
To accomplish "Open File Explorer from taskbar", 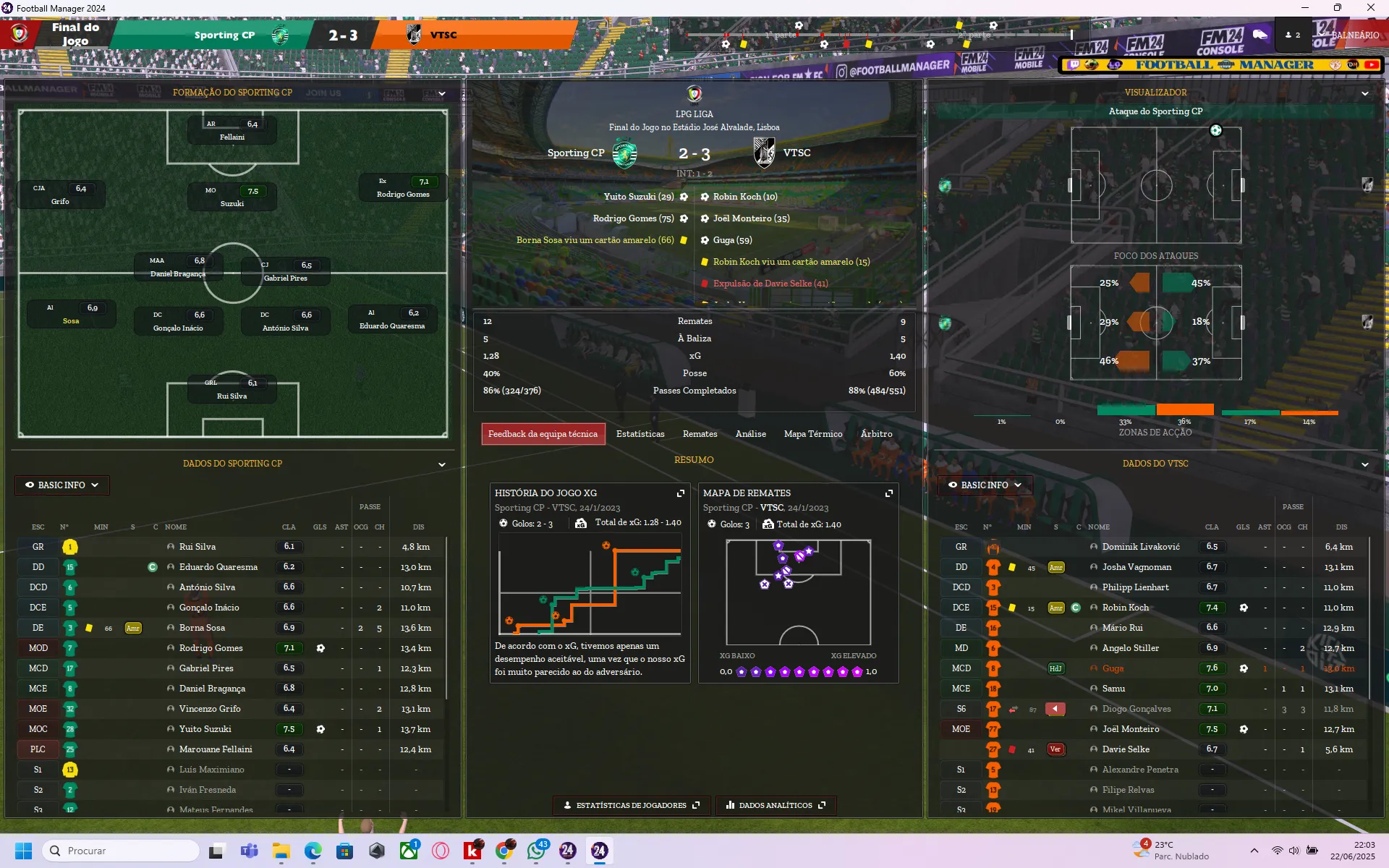I will (x=281, y=851).
